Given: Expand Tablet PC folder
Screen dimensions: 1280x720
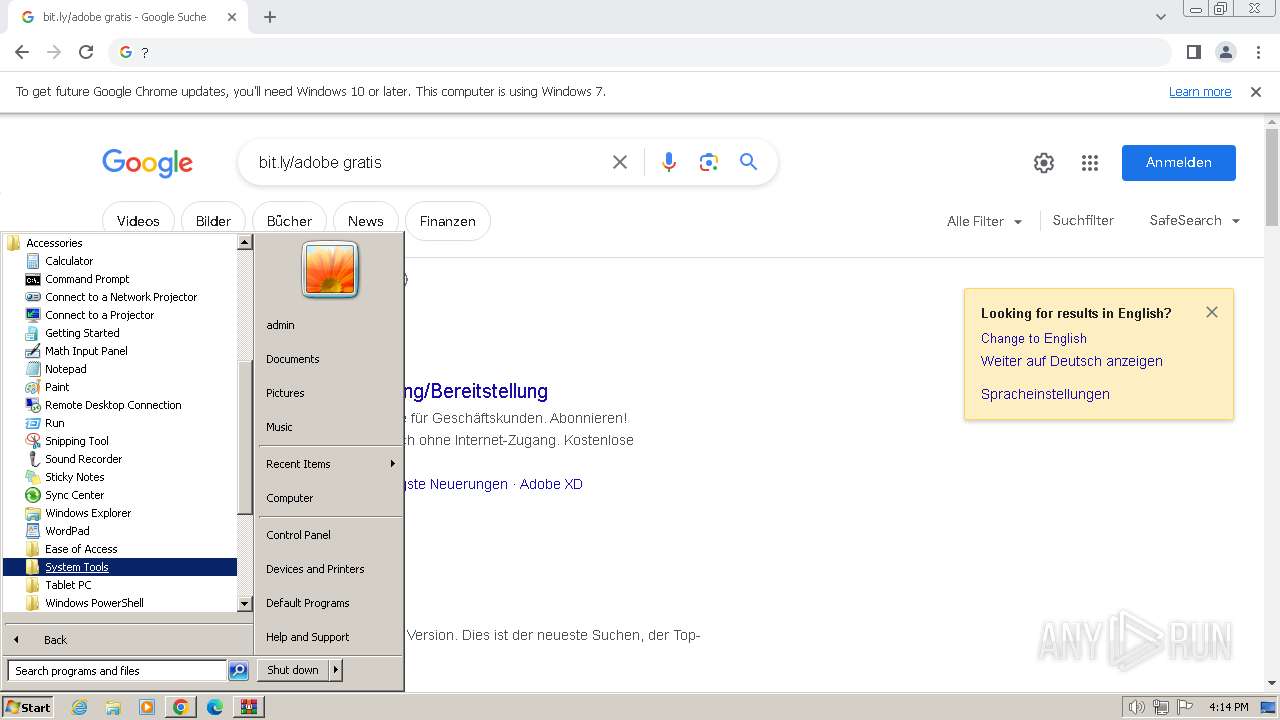Looking at the screenshot, I should 68,585.
